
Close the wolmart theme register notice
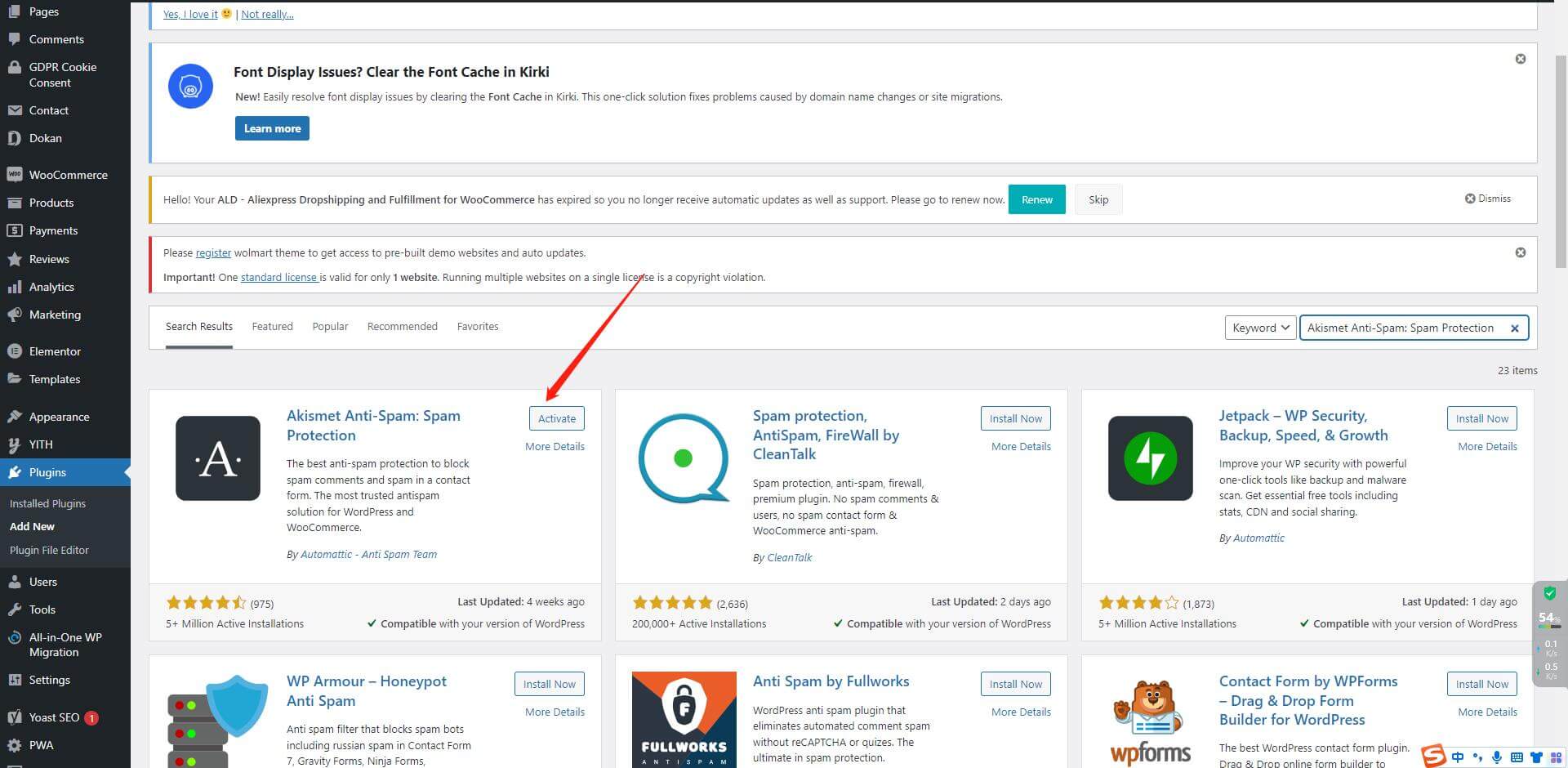coord(1521,252)
